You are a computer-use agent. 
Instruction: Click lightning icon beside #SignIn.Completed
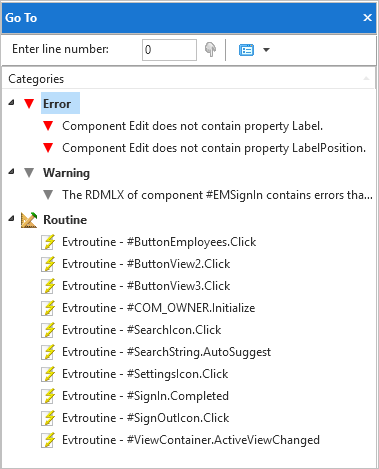coord(49,396)
